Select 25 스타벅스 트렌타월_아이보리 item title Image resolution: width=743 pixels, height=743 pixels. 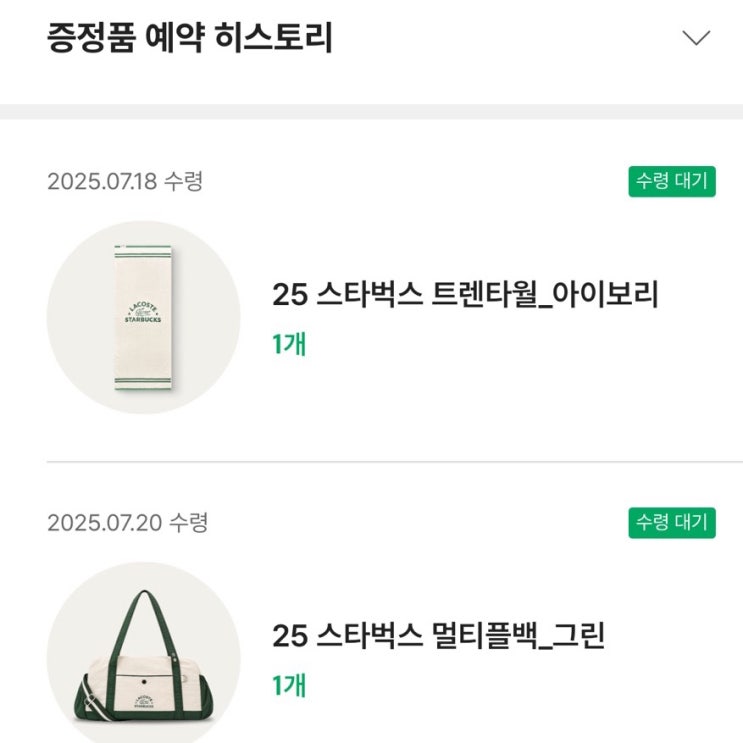coord(465,295)
